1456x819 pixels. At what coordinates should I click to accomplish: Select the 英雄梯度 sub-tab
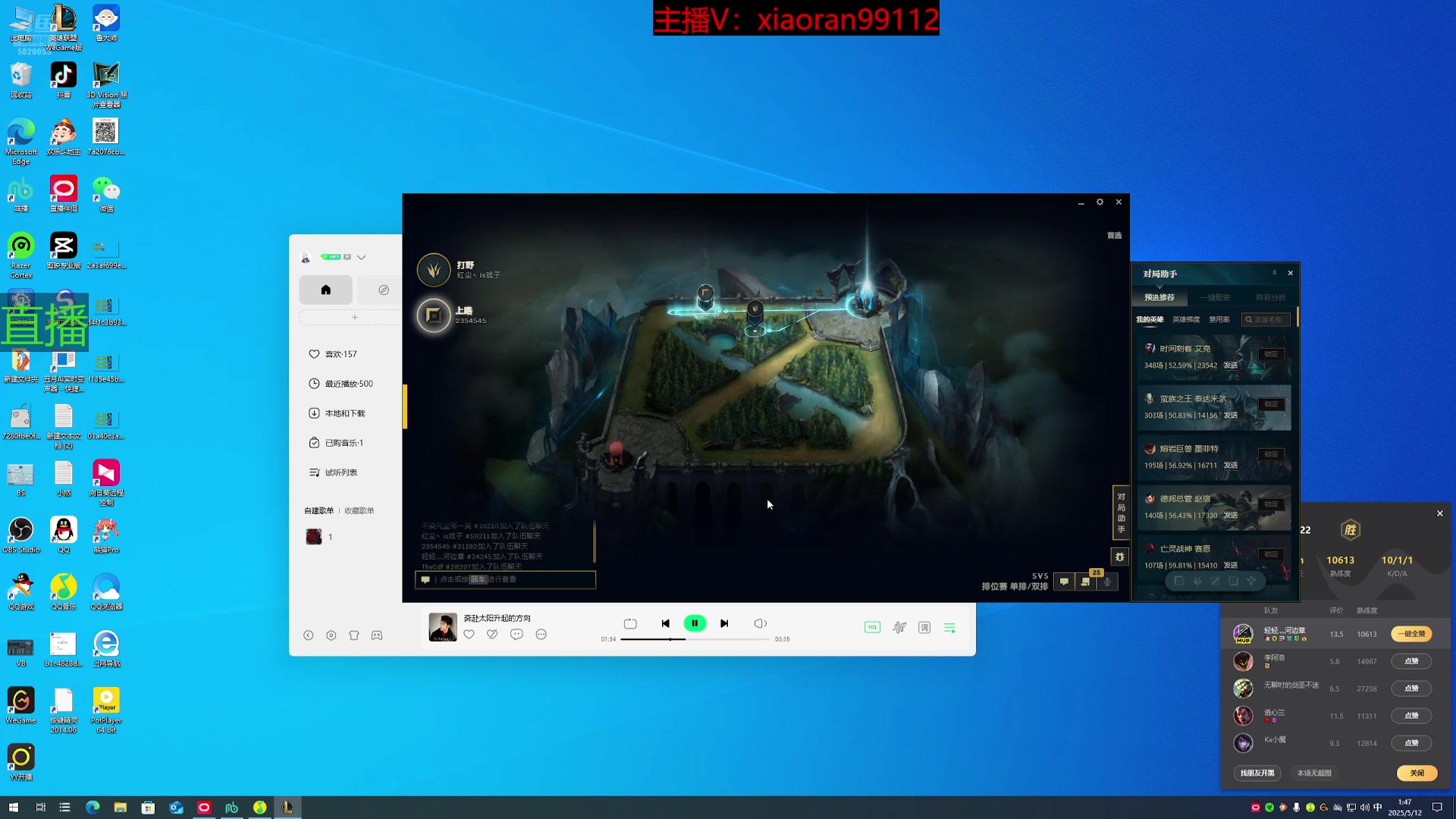[x=1186, y=319]
